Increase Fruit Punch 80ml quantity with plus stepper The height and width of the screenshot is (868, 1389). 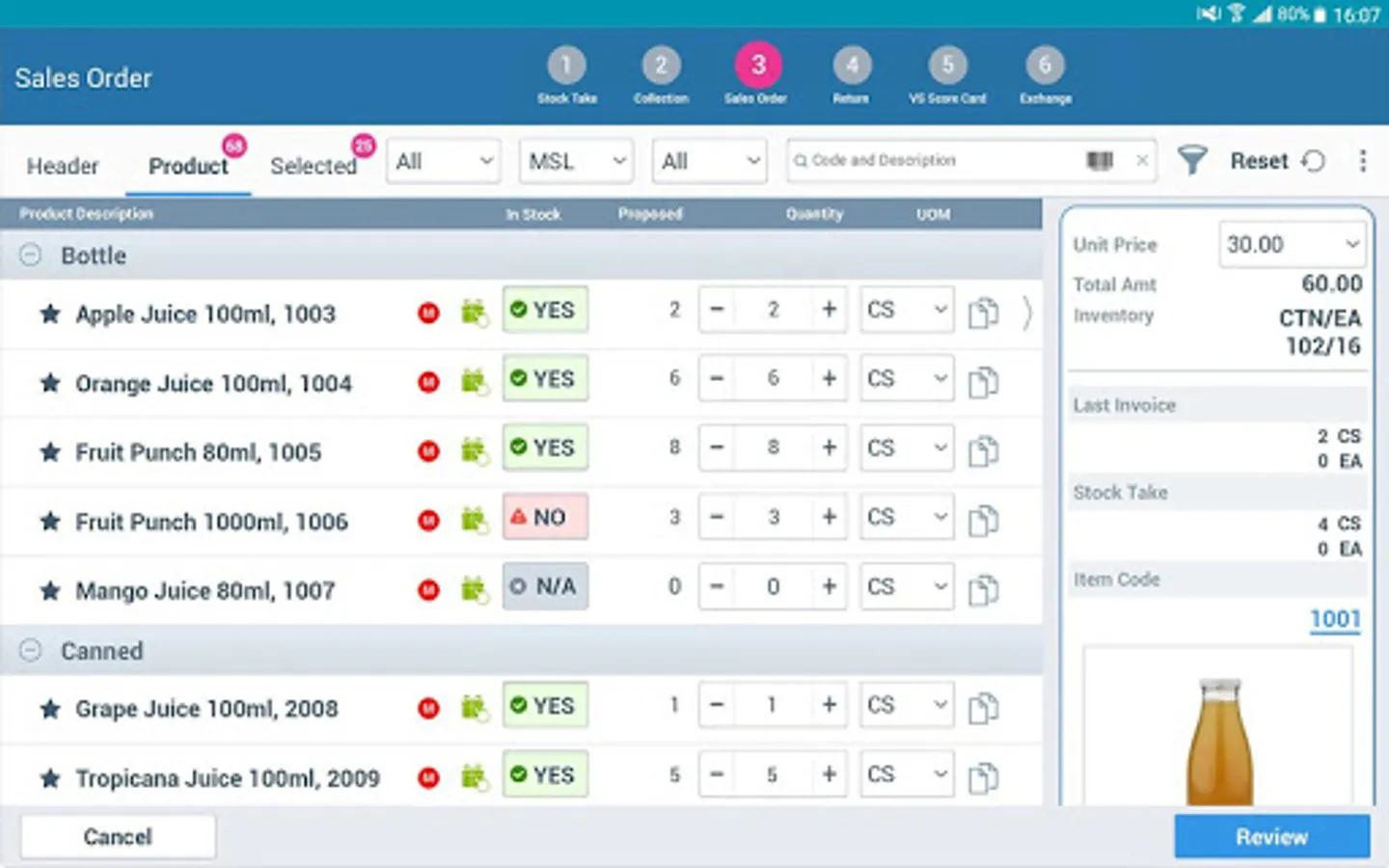(x=829, y=448)
